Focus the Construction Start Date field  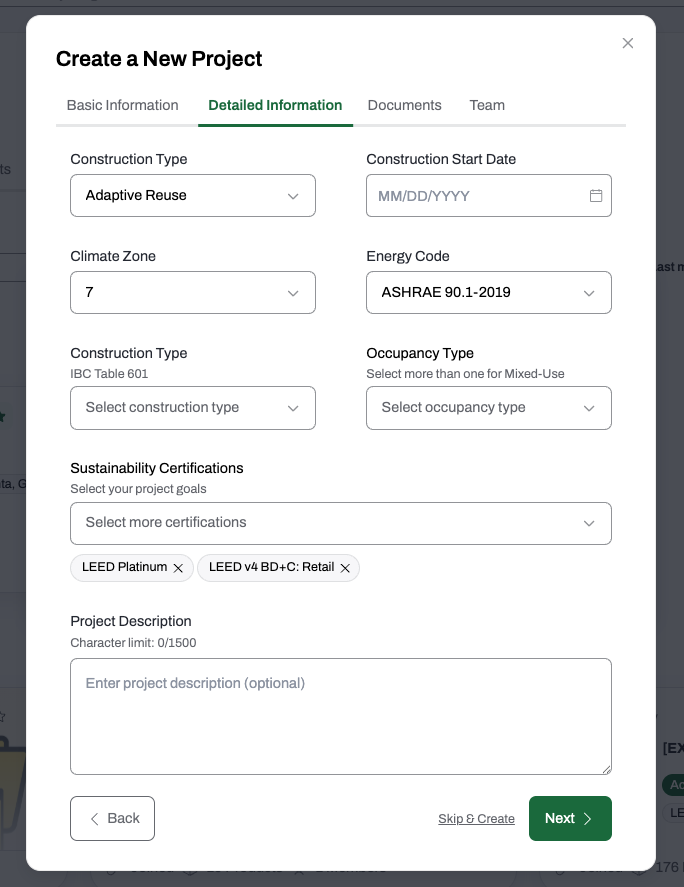(489, 196)
